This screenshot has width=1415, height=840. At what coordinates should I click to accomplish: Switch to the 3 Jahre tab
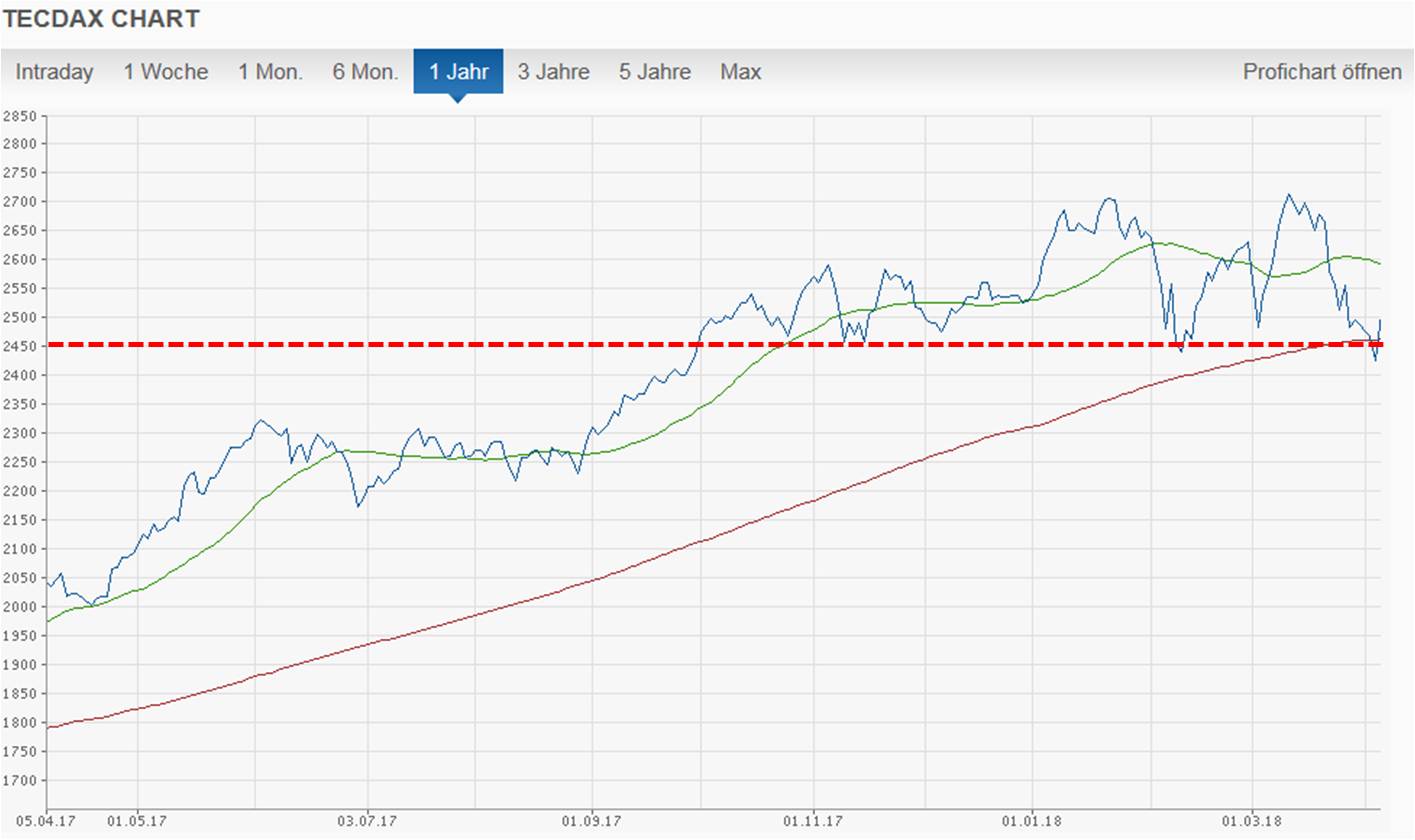click(x=553, y=72)
